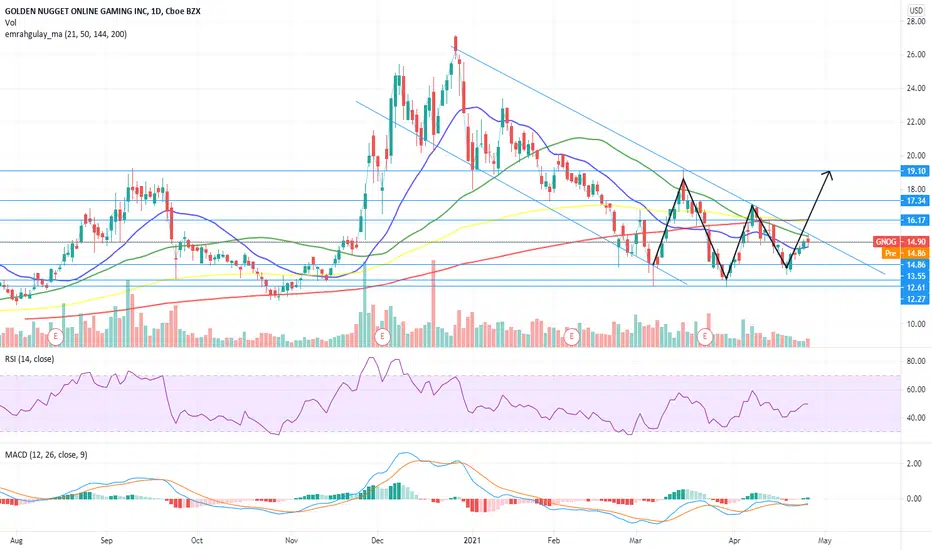932x550 pixels.
Task: Open the USD currency selector
Action: [x=916, y=10]
